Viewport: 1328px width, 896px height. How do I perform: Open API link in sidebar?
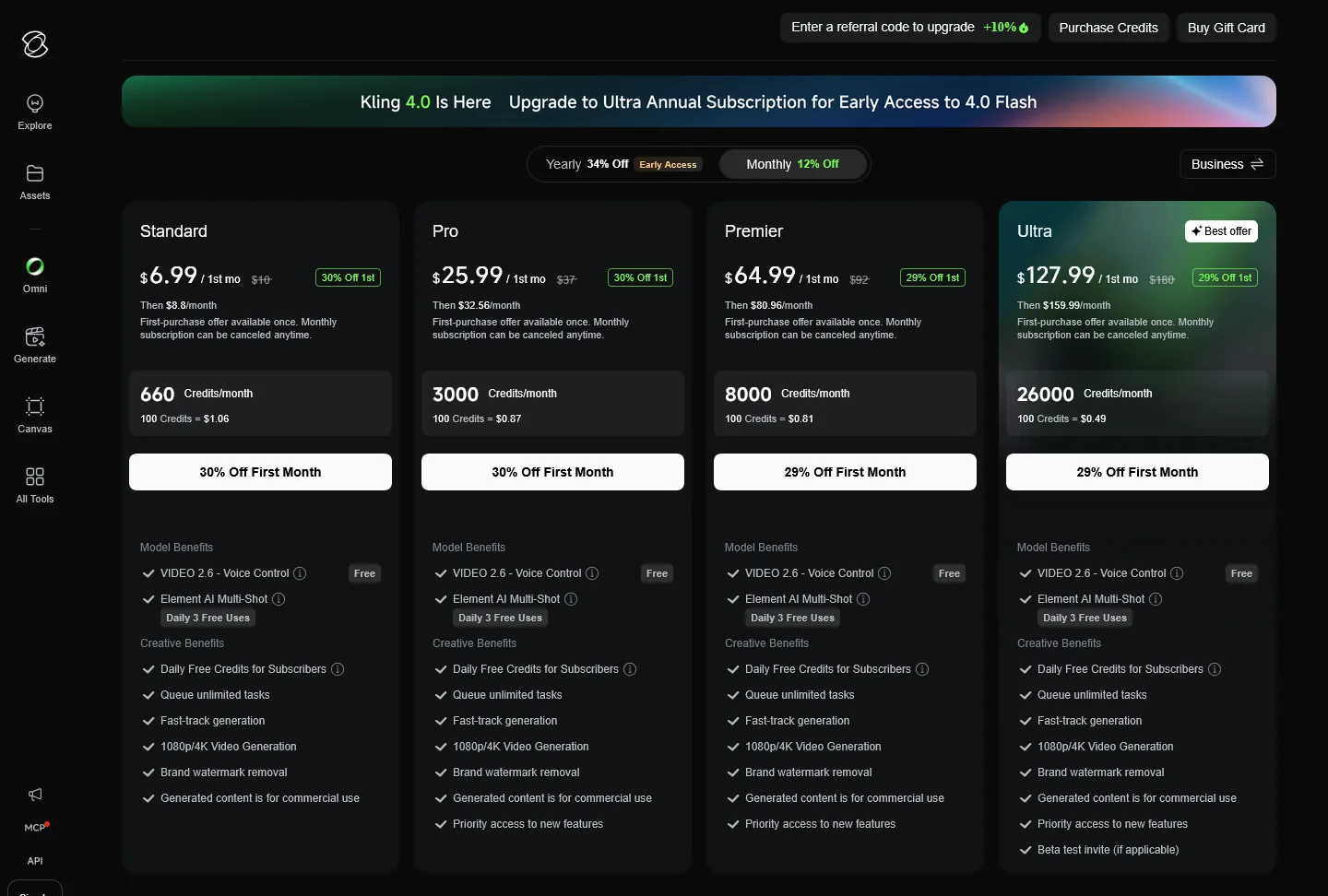pos(35,861)
